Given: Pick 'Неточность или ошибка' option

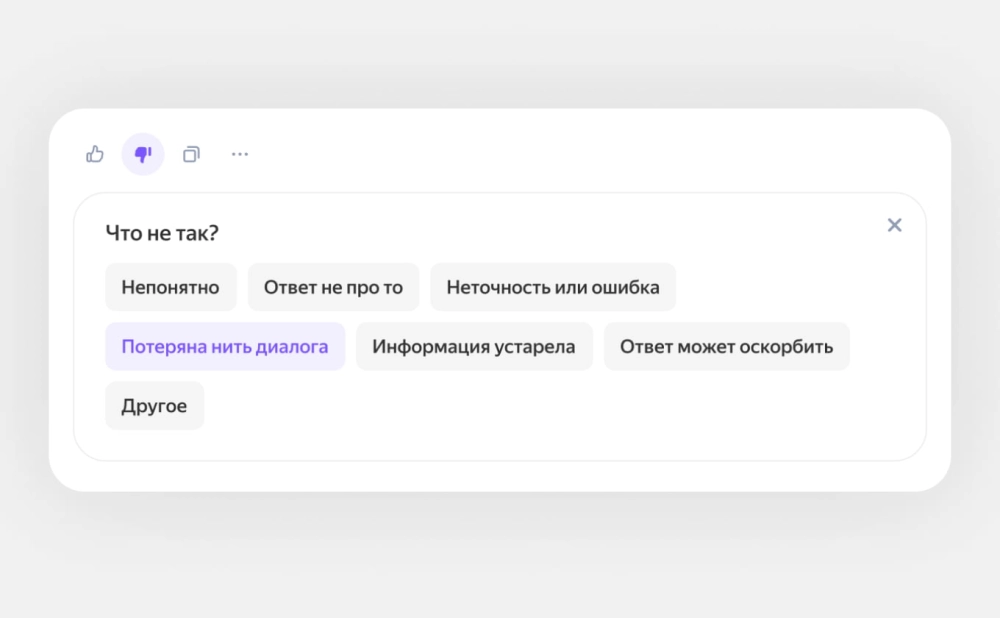Looking at the screenshot, I should [552, 287].
